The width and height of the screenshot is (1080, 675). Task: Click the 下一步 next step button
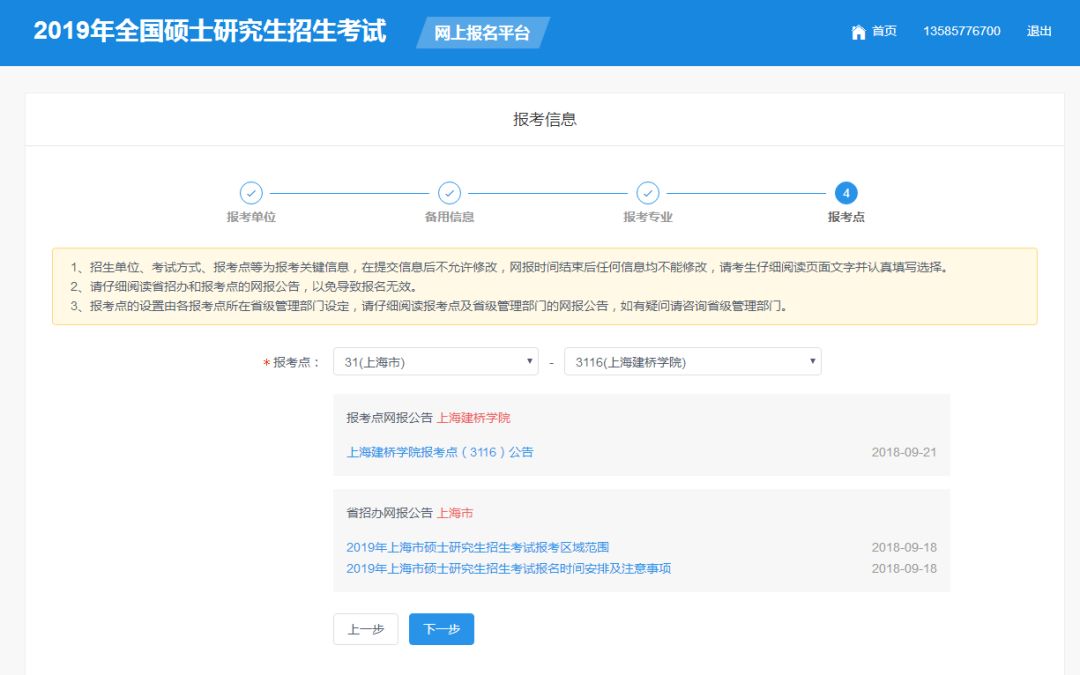click(x=441, y=629)
